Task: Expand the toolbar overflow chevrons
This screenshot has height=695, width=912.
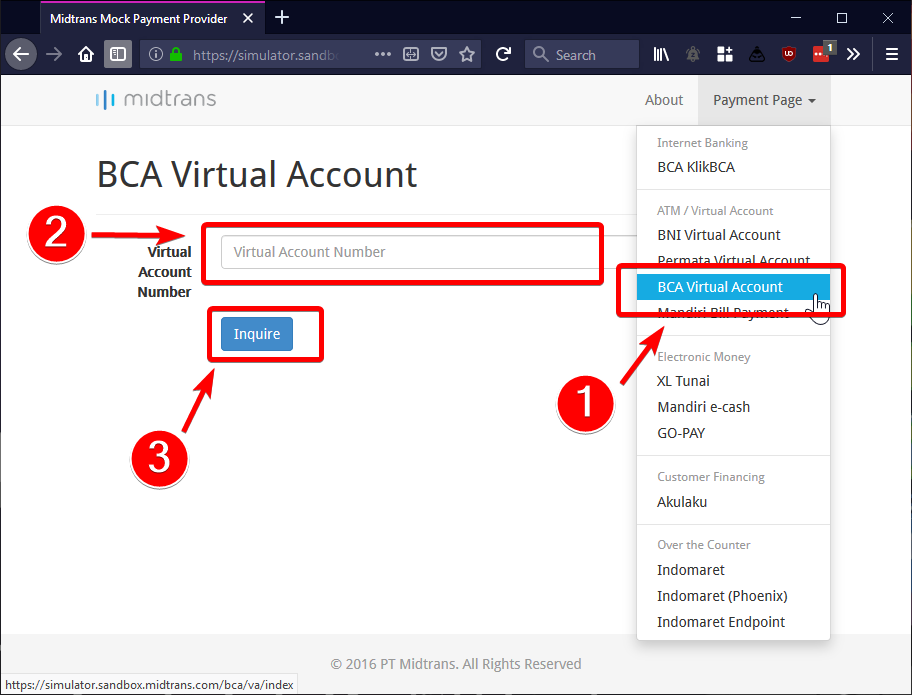Action: click(x=853, y=55)
